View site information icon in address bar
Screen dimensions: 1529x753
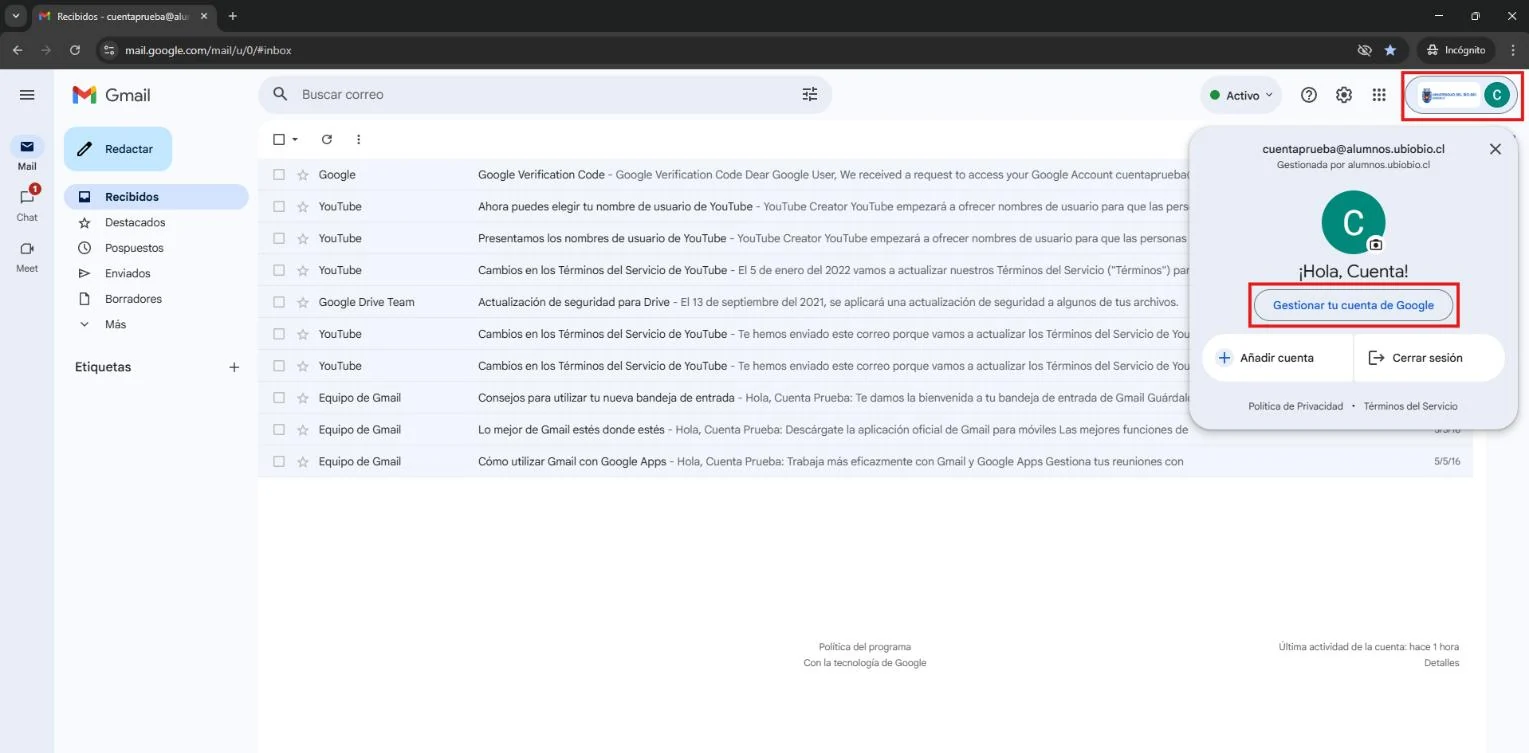coord(108,50)
